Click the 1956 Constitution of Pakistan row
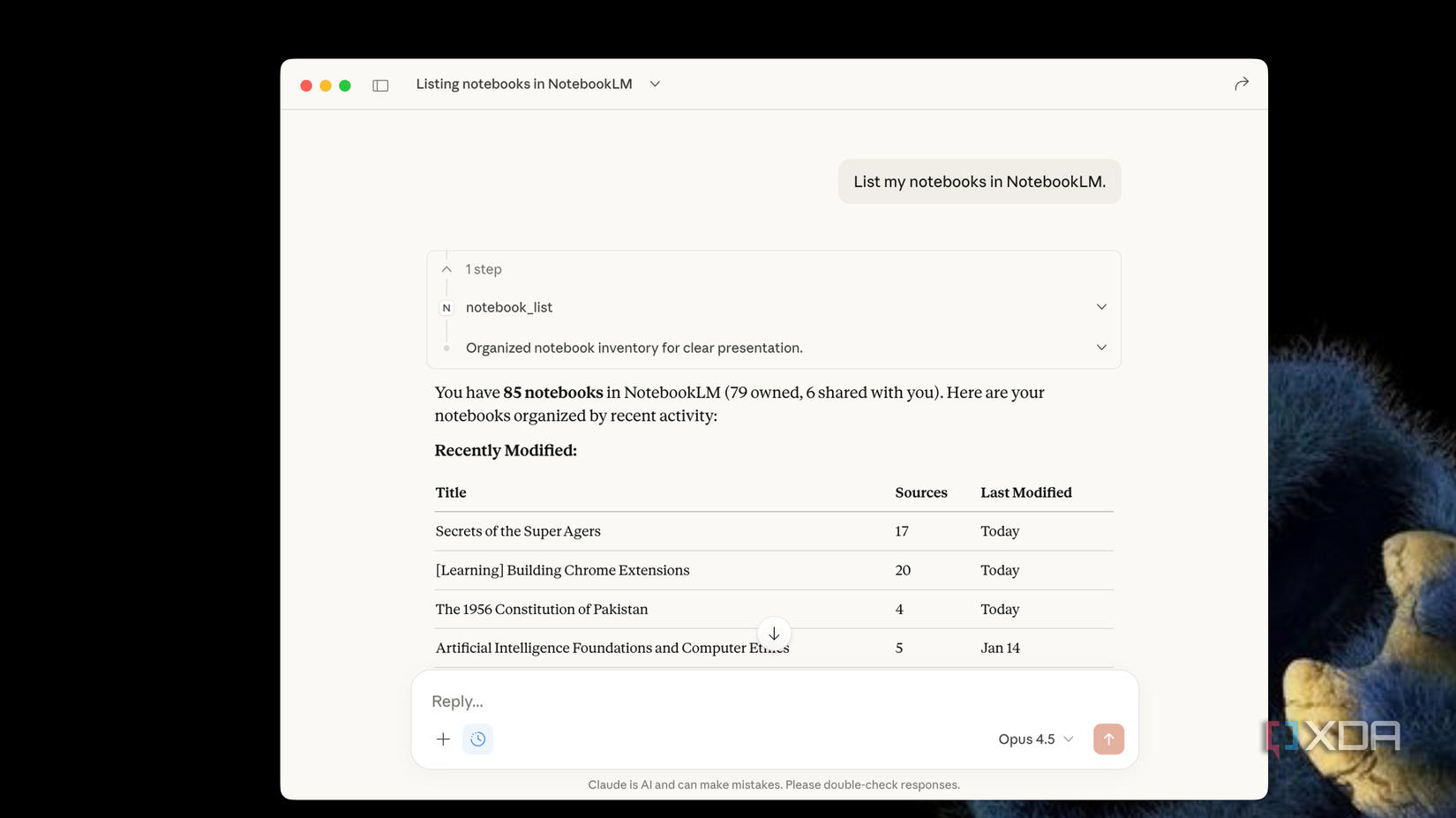The image size is (1456, 818). point(542,609)
